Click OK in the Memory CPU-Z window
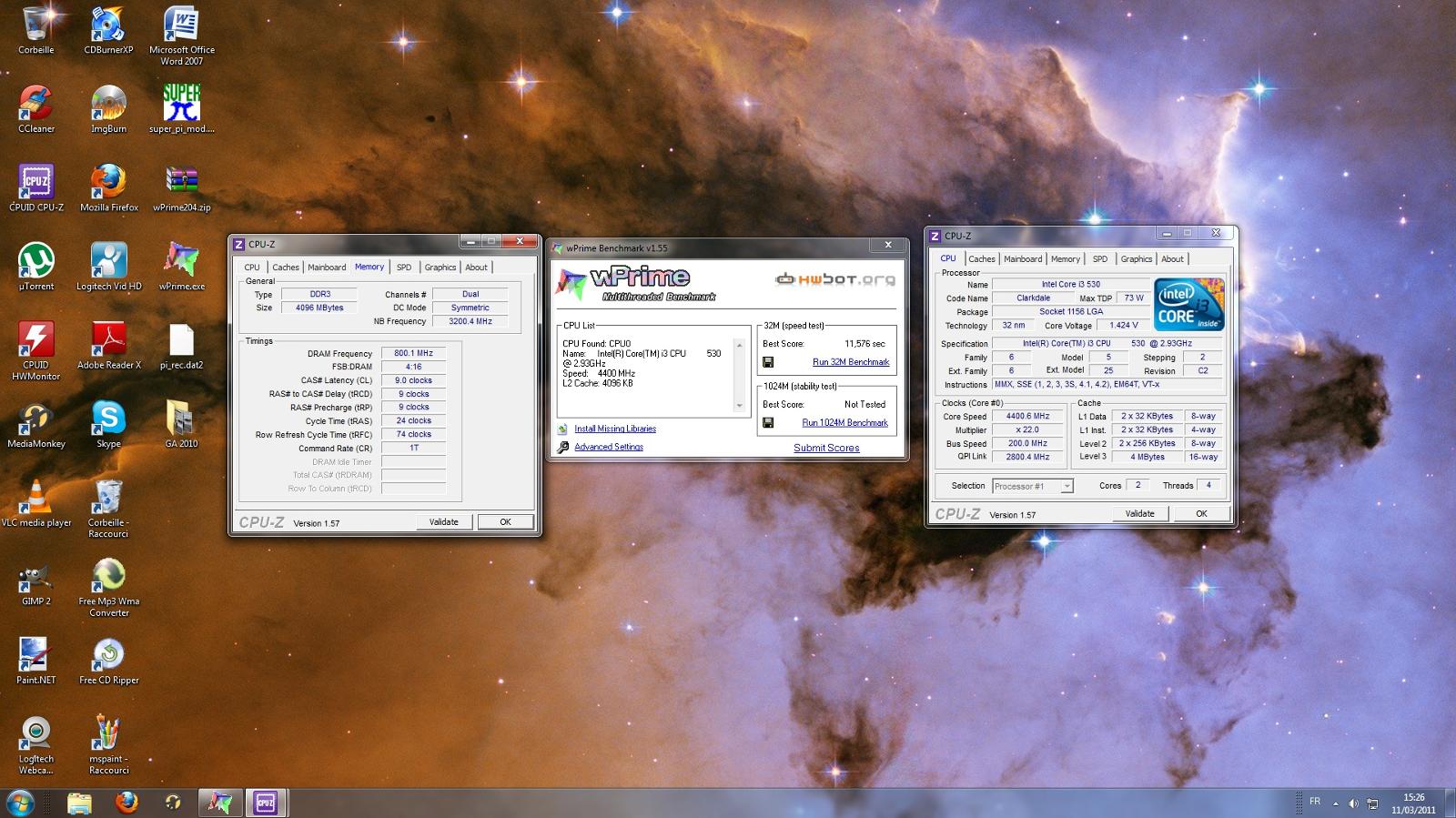The width and height of the screenshot is (1456, 818). pyautogui.click(x=505, y=522)
